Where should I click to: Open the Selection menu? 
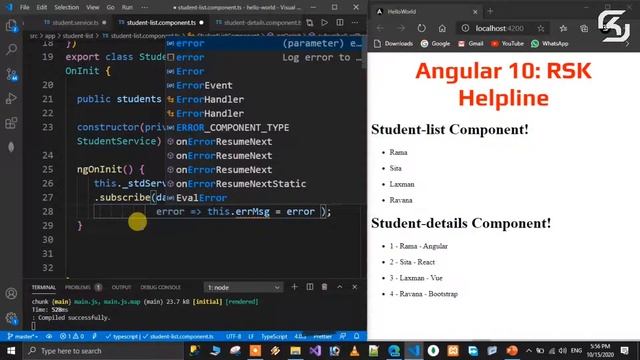click(67, 7)
